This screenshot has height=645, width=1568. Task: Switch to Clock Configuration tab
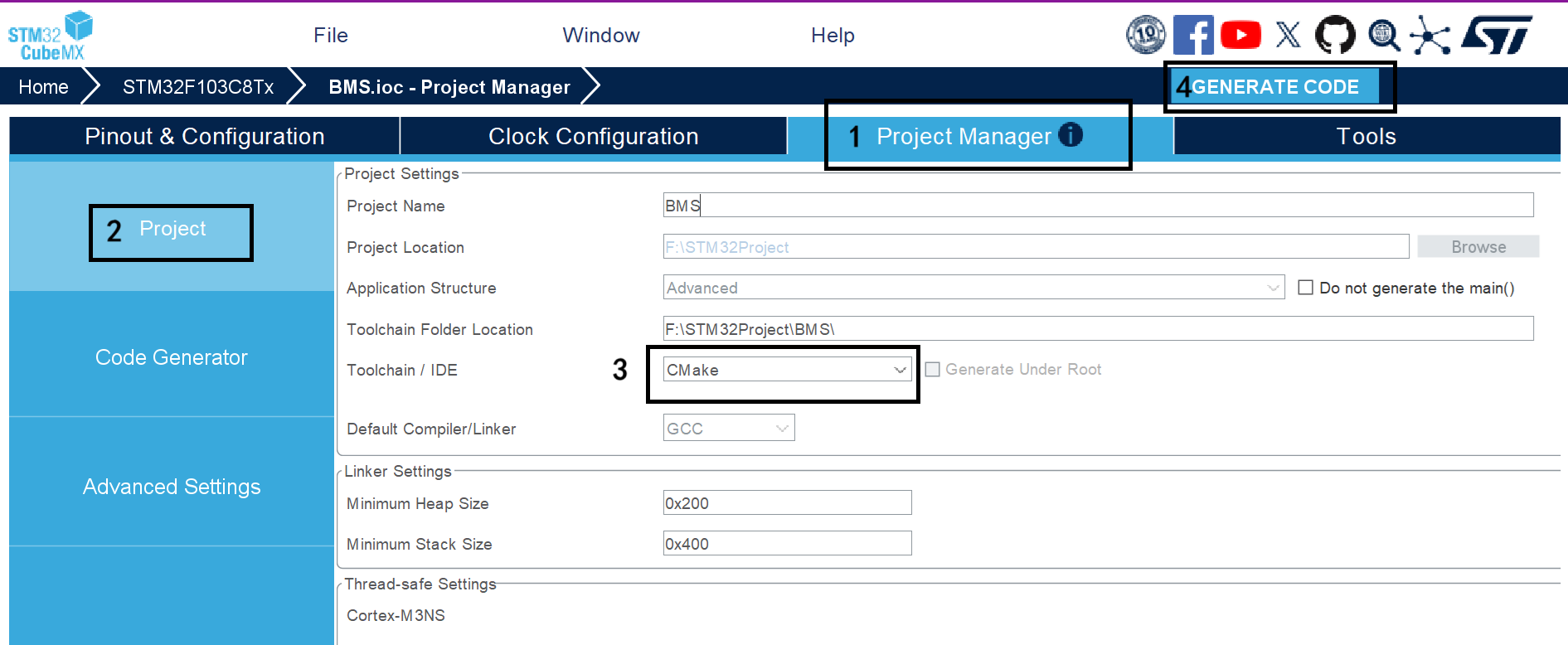[594, 136]
